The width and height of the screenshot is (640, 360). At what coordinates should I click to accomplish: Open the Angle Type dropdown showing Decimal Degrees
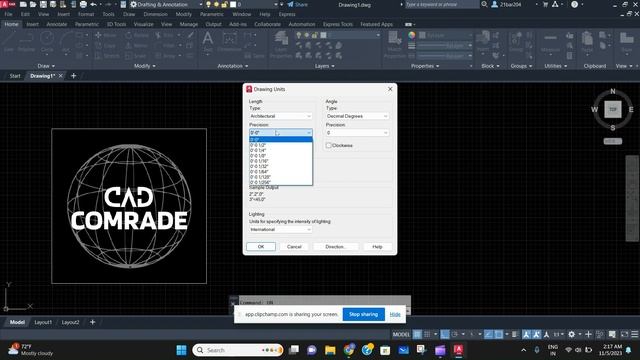(357, 116)
